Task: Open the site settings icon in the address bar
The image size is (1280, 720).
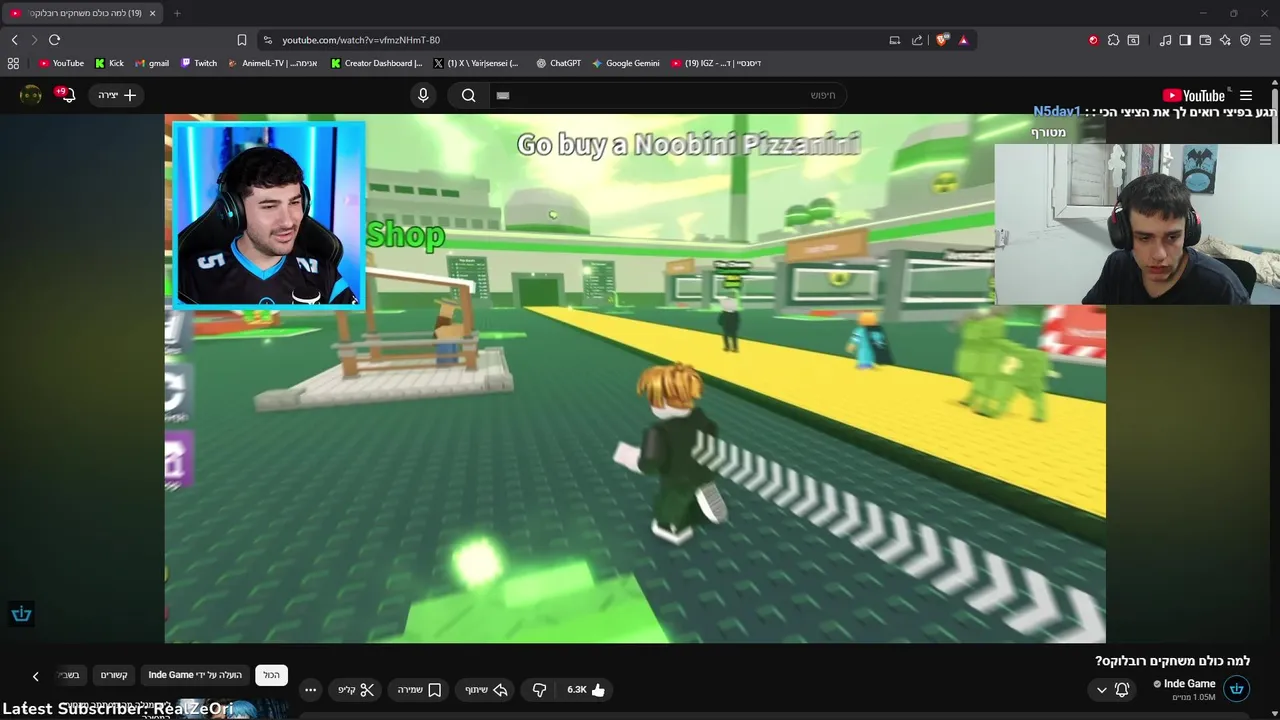Action: pos(267,40)
